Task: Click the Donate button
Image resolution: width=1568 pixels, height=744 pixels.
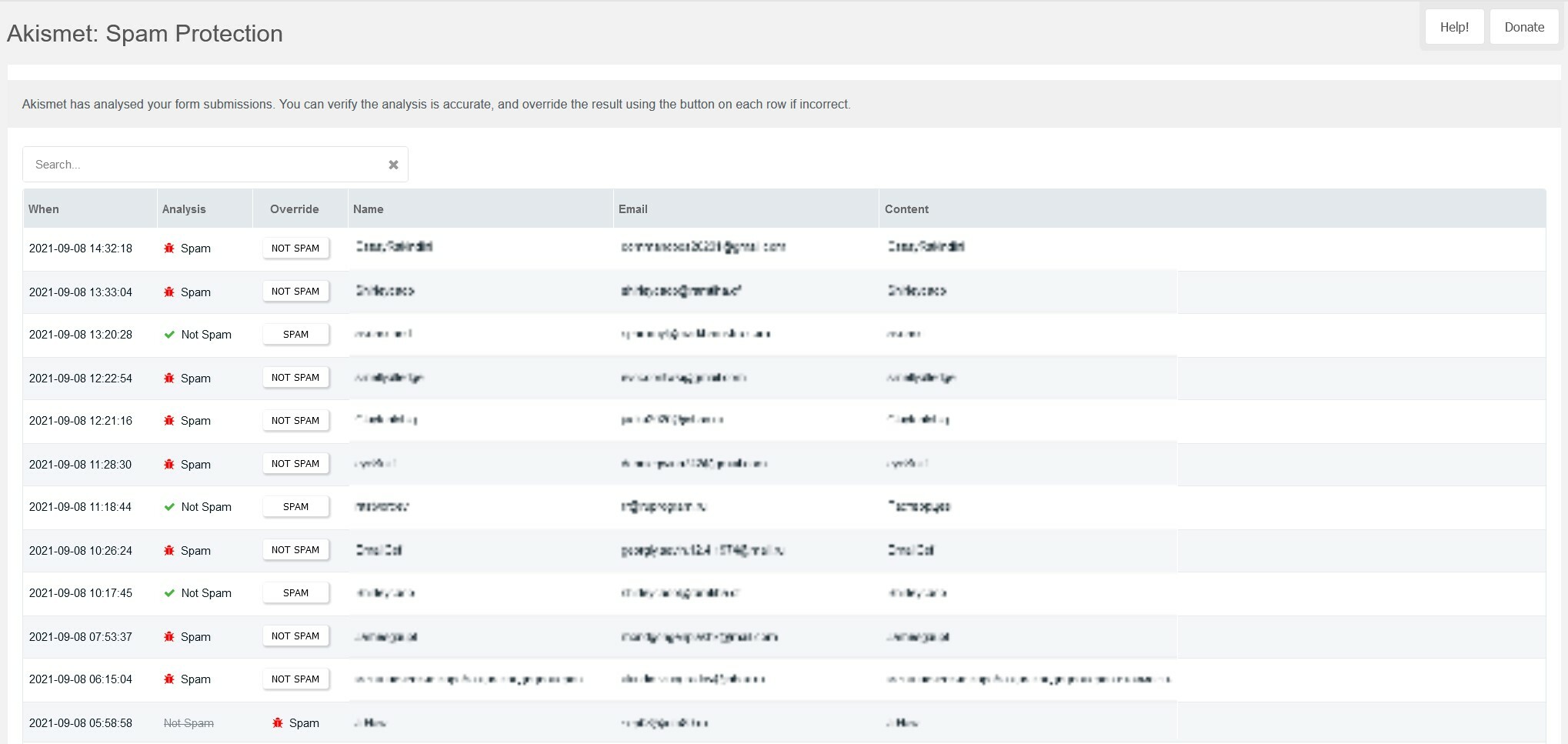Action: [1524, 27]
